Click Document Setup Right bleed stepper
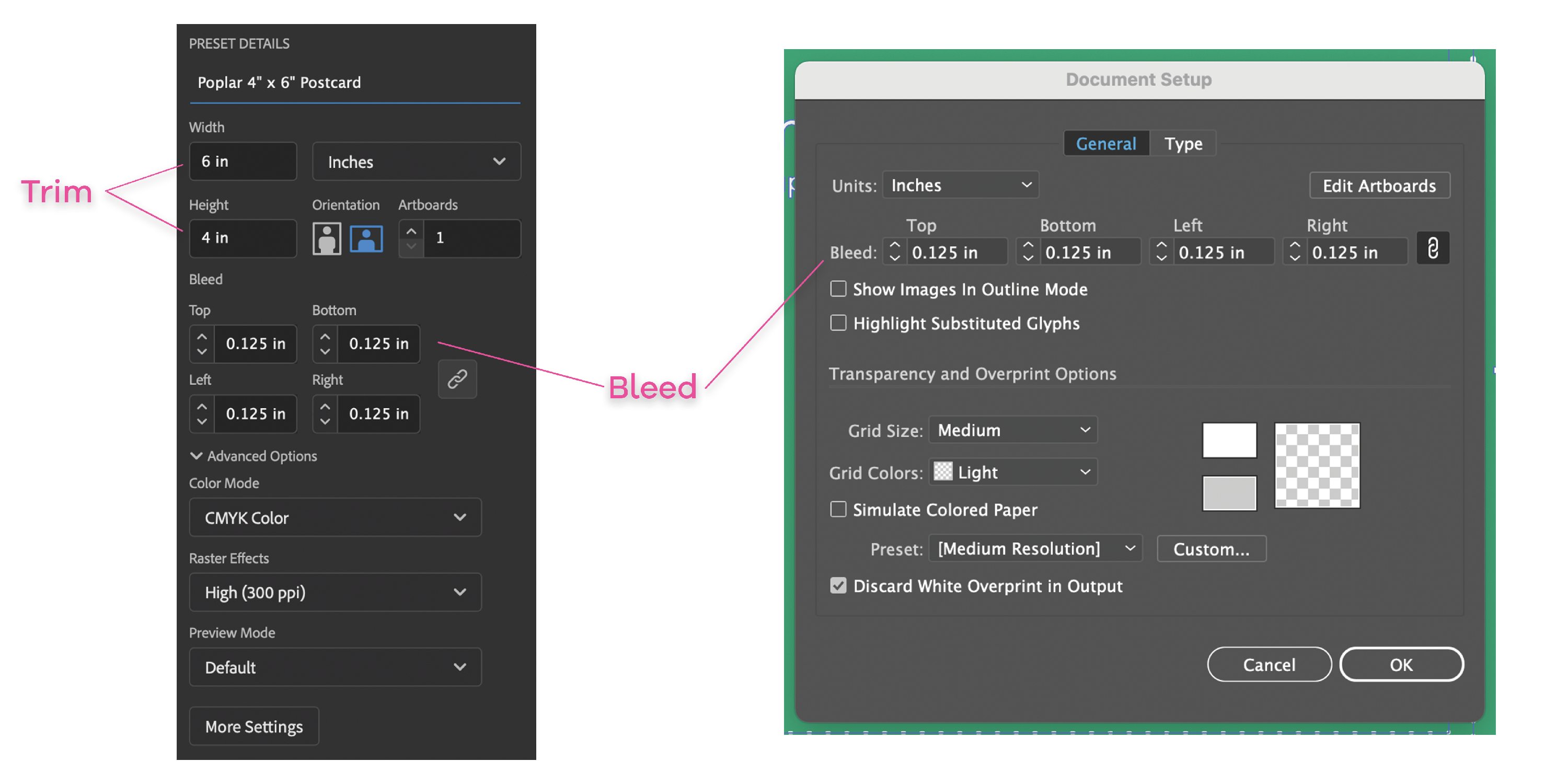 (x=1294, y=251)
